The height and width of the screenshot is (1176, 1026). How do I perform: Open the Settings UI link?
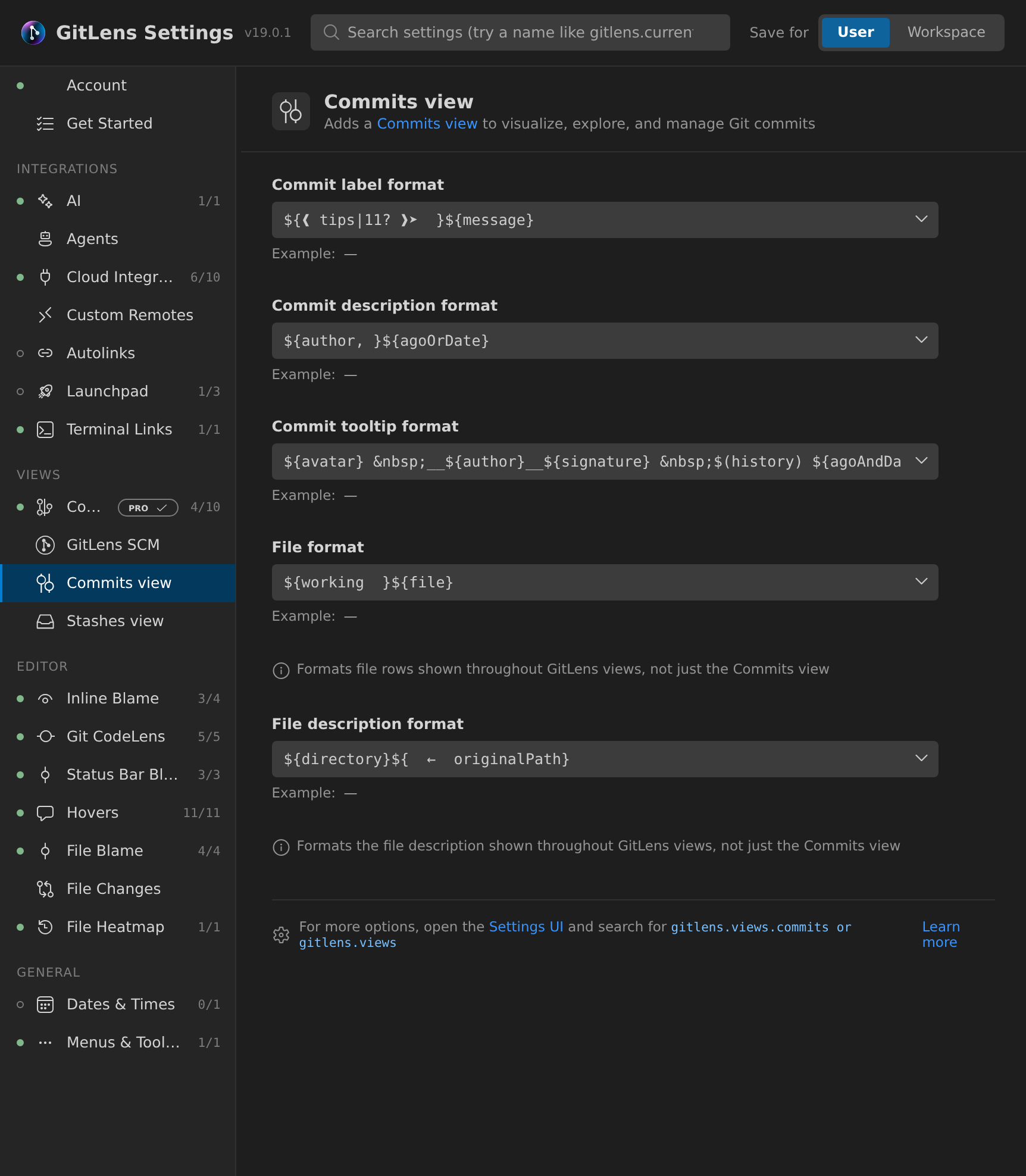point(525,927)
